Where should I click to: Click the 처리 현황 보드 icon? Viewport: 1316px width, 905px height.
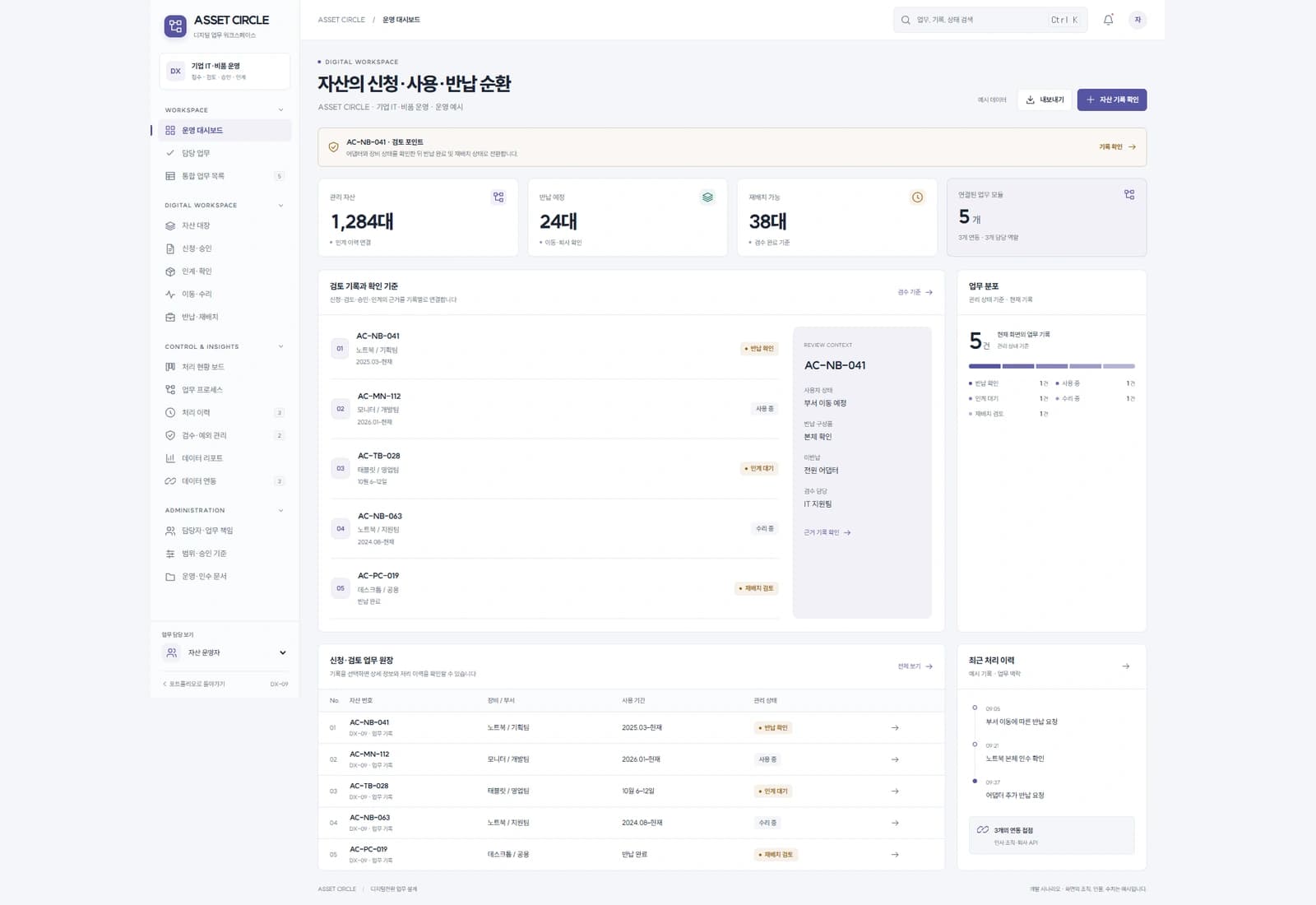(x=170, y=367)
